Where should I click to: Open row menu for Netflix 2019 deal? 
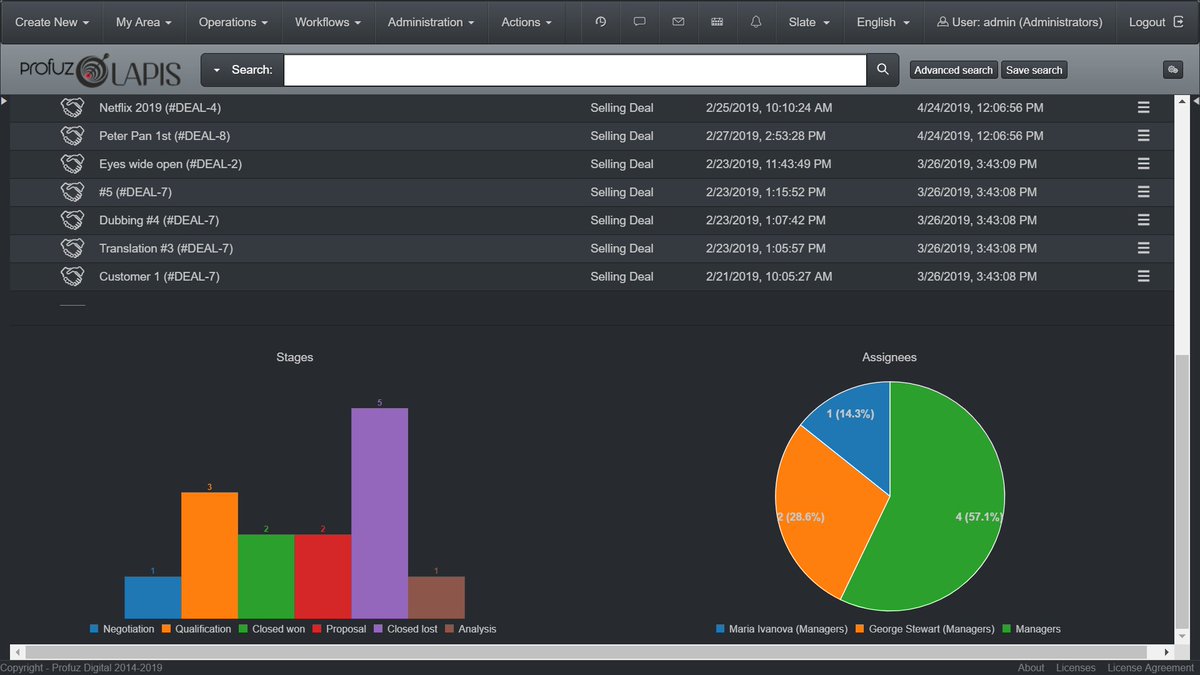(x=1144, y=108)
